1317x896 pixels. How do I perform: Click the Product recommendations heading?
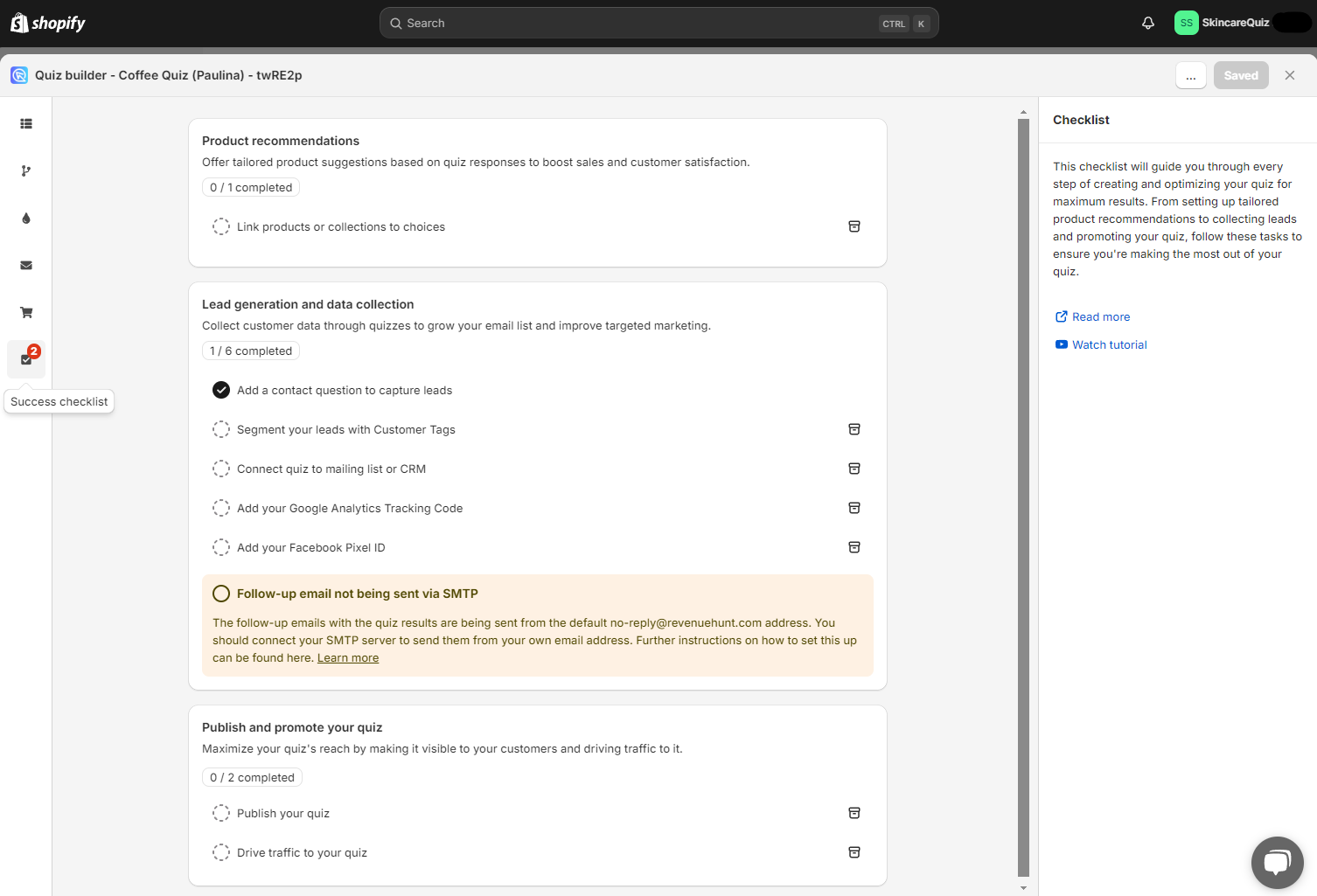[281, 141]
